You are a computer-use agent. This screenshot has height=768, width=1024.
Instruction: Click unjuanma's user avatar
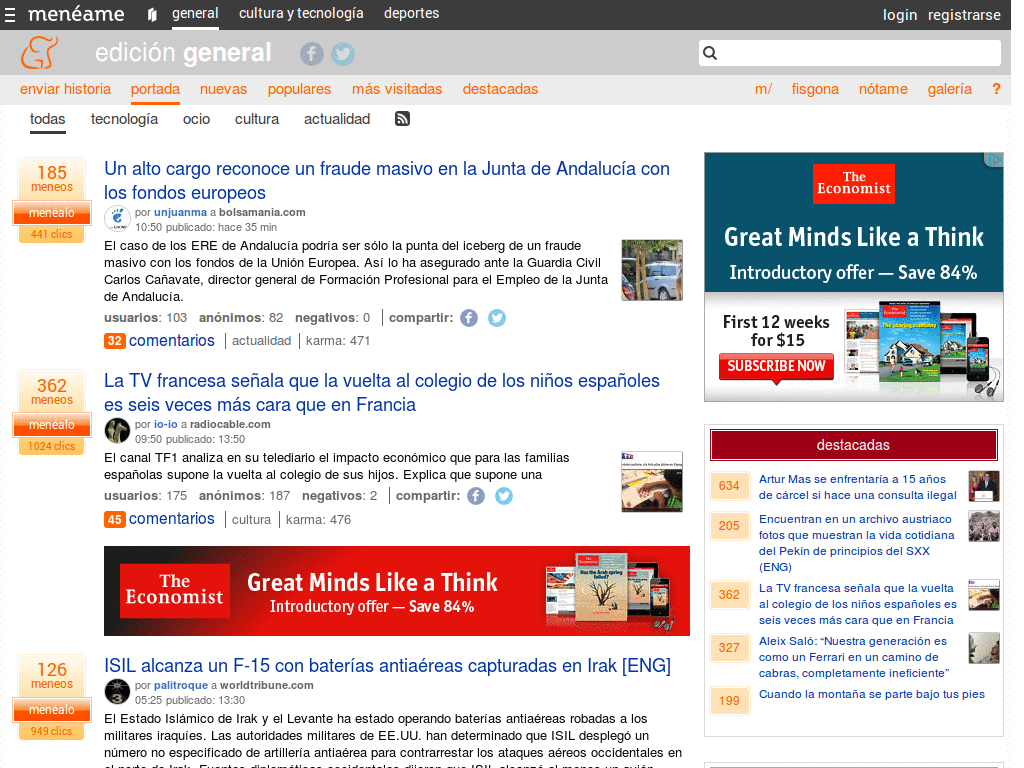point(117,219)
